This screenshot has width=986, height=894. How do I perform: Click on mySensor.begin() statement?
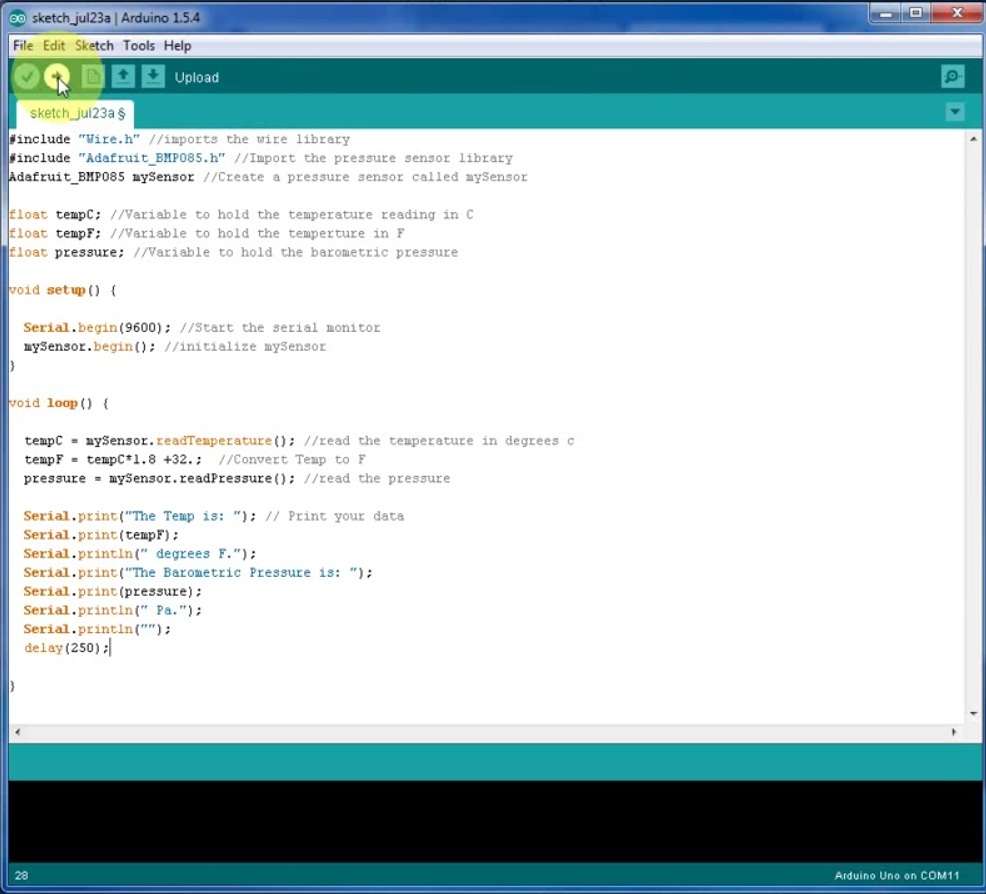(89, 346)
